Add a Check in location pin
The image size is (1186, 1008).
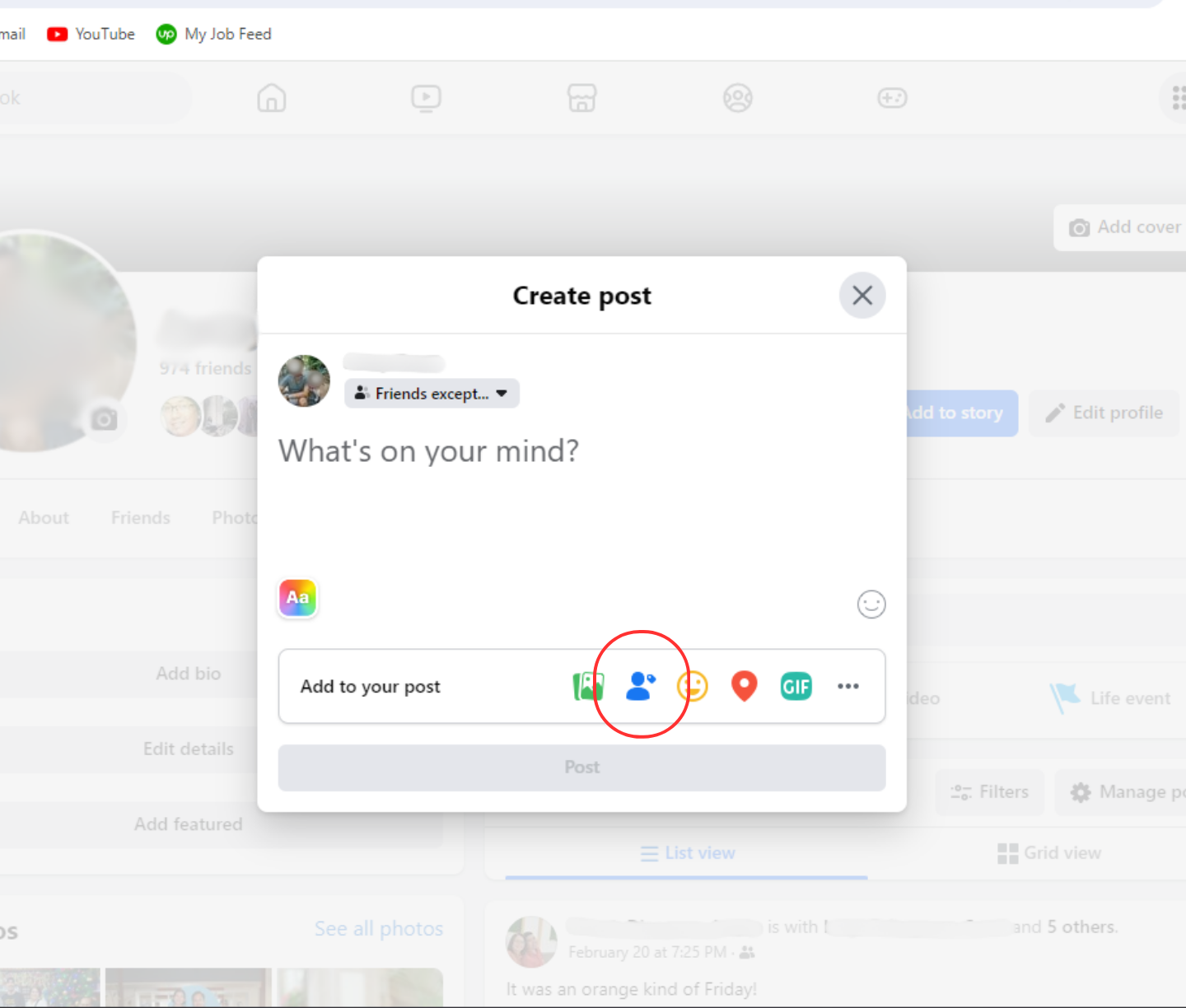(745, 686)
